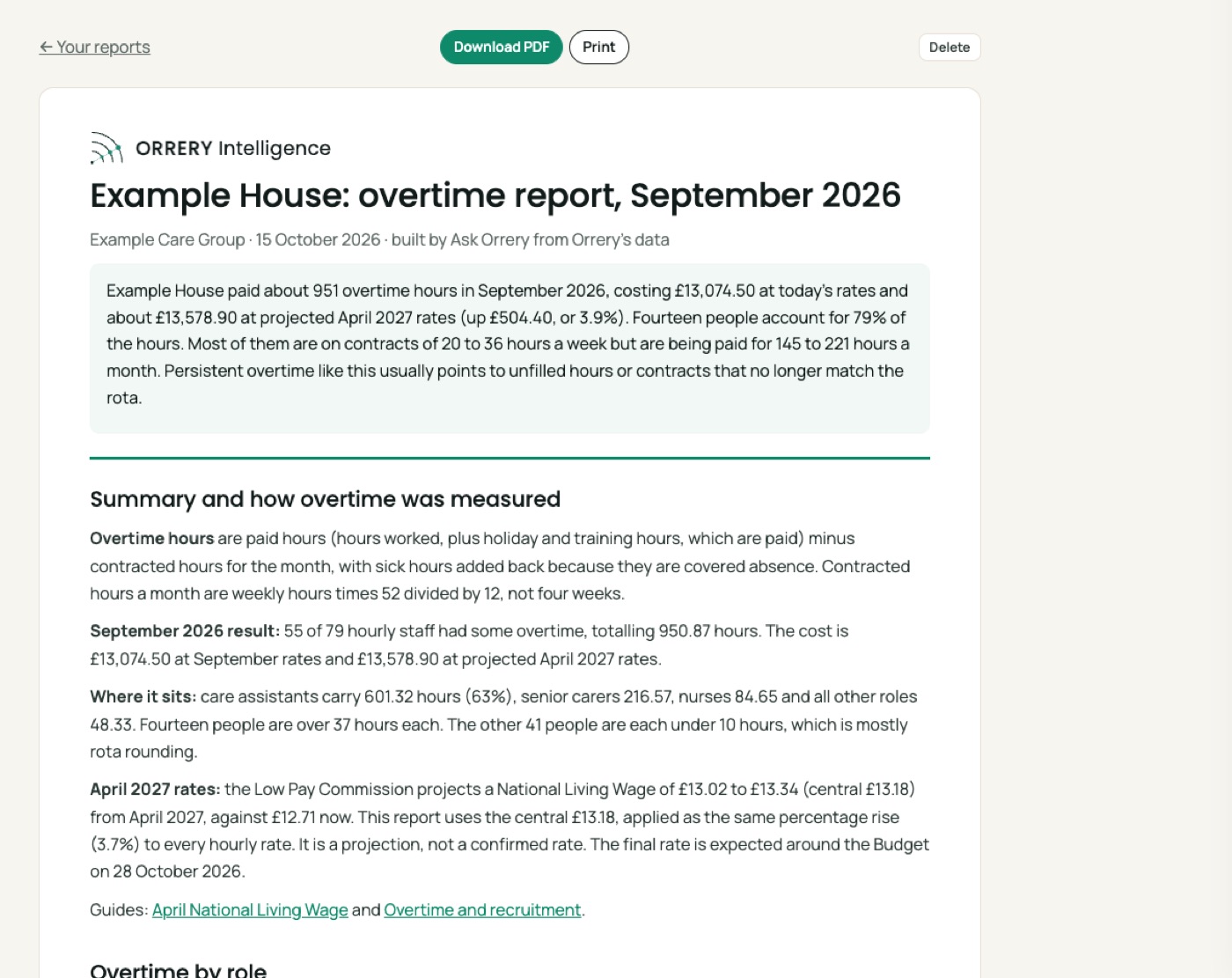Click the heading 'Summary and how overtime was measured'

[325, 499]
